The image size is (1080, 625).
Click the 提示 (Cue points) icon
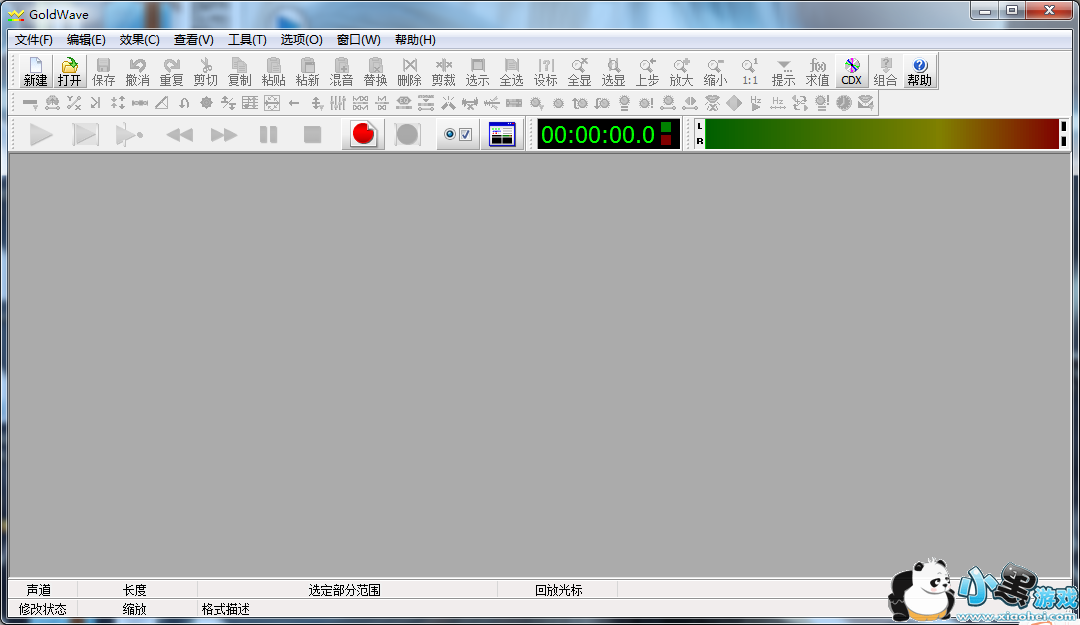[783, 72]
